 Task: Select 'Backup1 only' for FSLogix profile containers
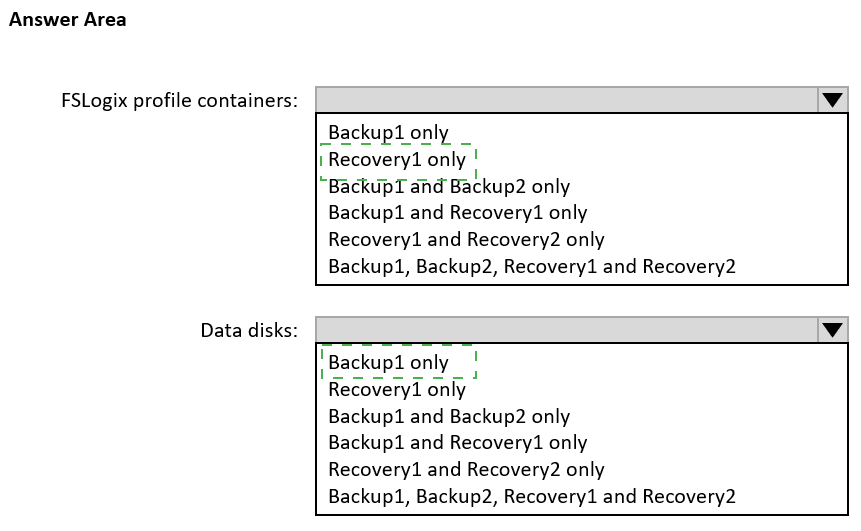388,132
